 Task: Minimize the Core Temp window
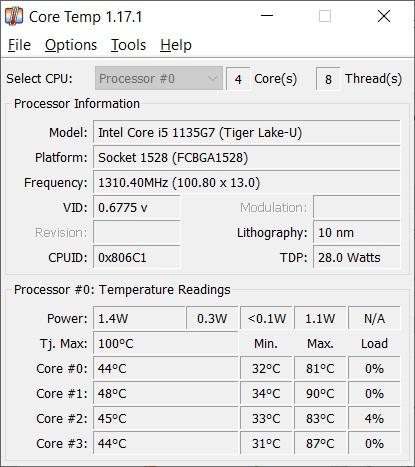click(267, 16)
